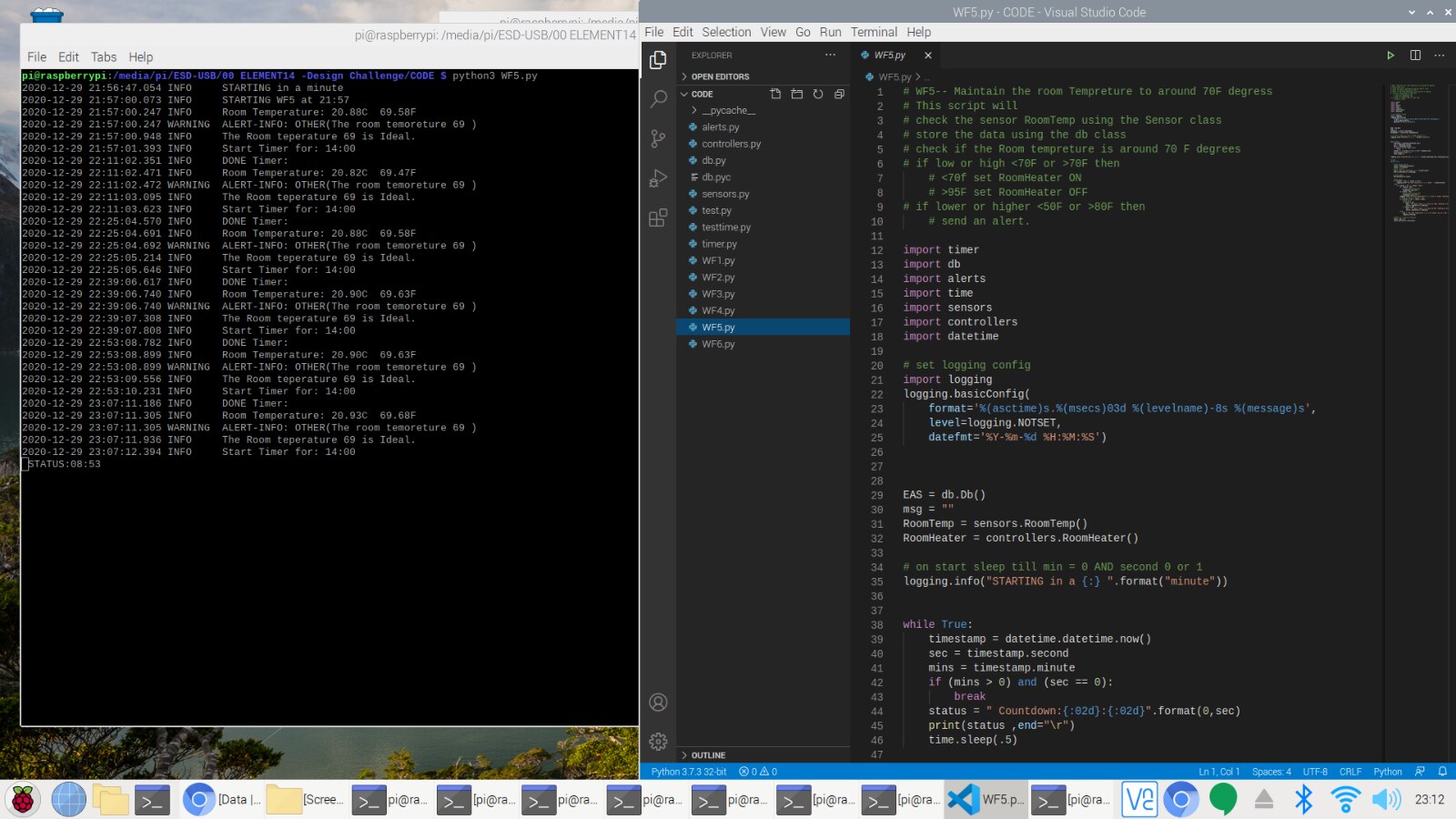Click the Run Python File play button
This screenshot has height=819, width=1456.
coord(1390,56)
